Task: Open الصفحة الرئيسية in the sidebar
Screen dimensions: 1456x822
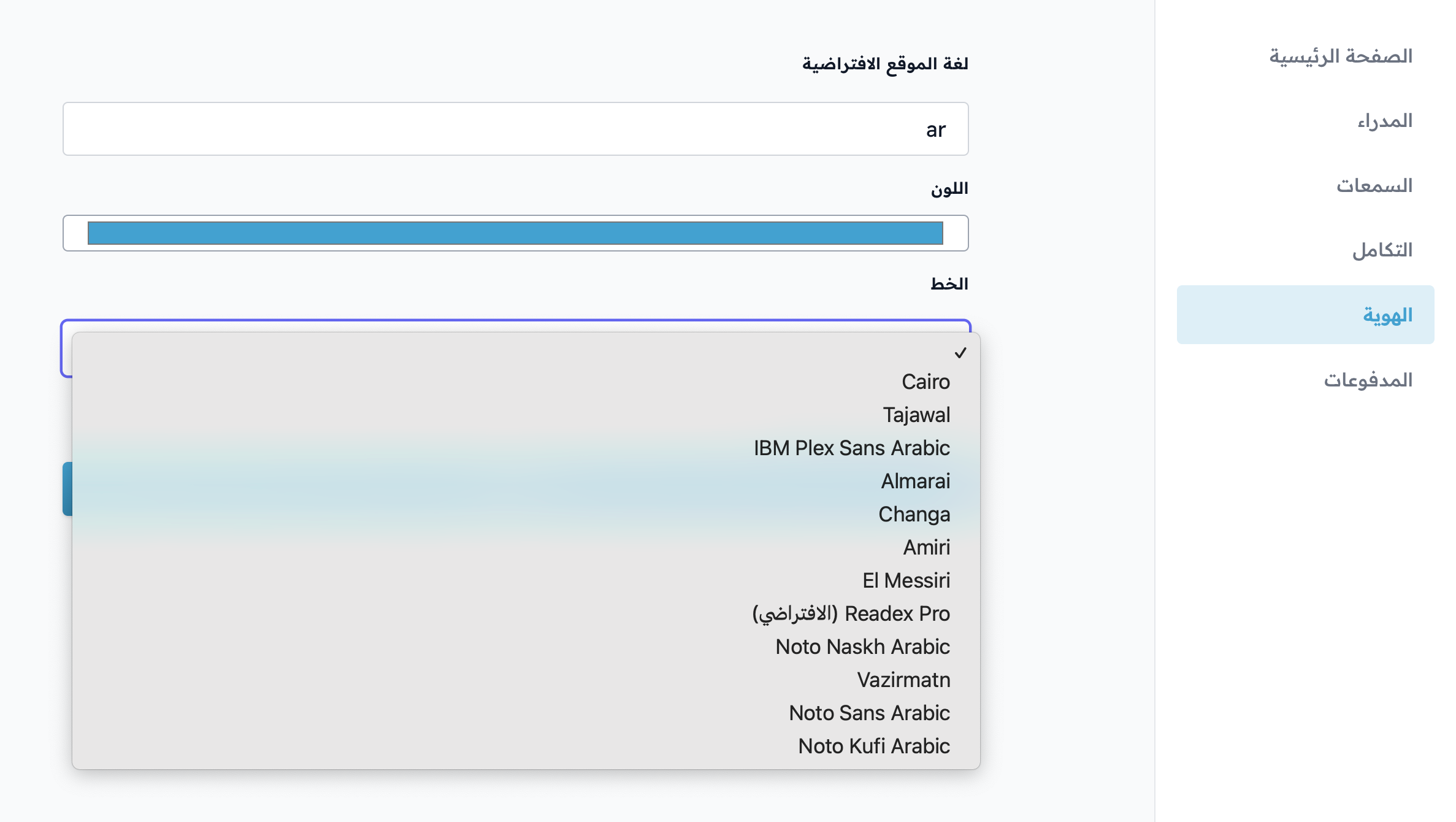Action: [x=1305, y=56]
